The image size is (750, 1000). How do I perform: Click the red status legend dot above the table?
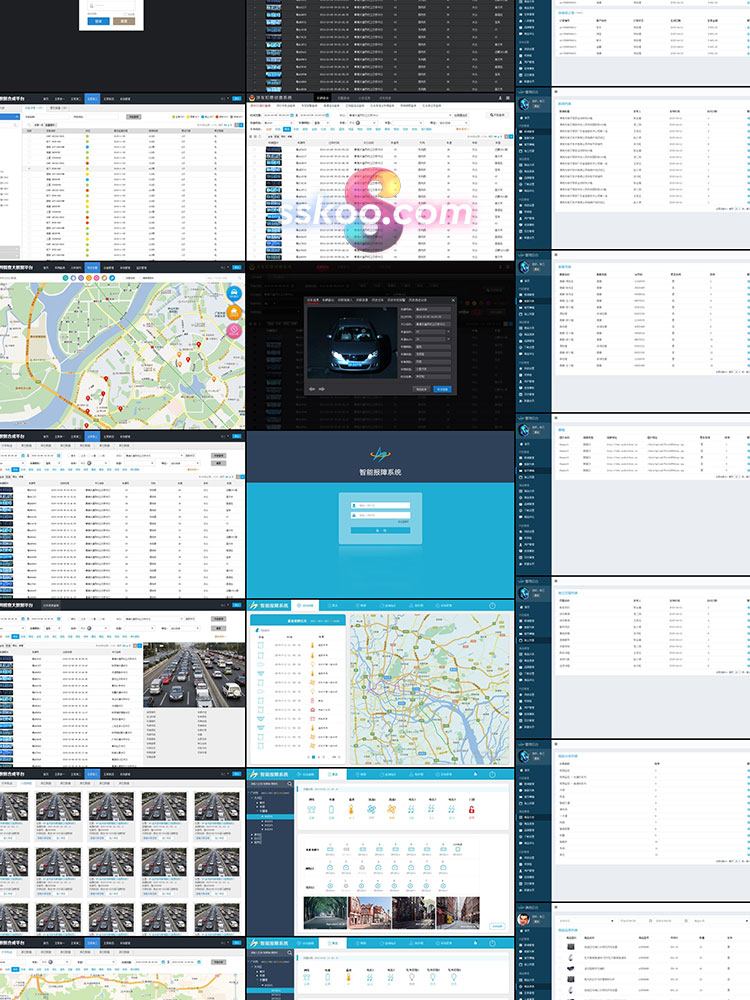[x=218, y=117]
